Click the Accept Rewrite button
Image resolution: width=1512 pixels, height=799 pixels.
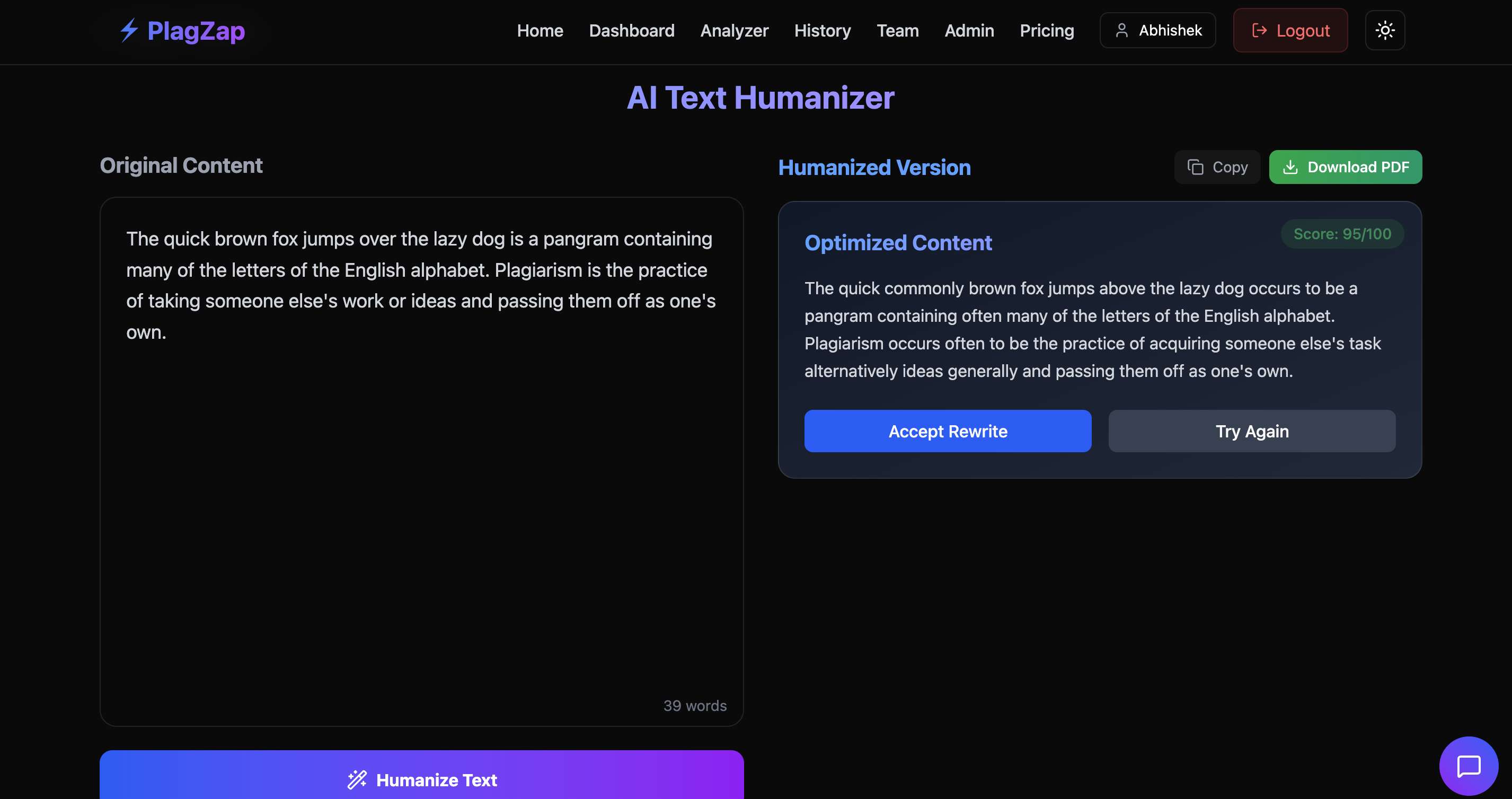coord(948,431)
